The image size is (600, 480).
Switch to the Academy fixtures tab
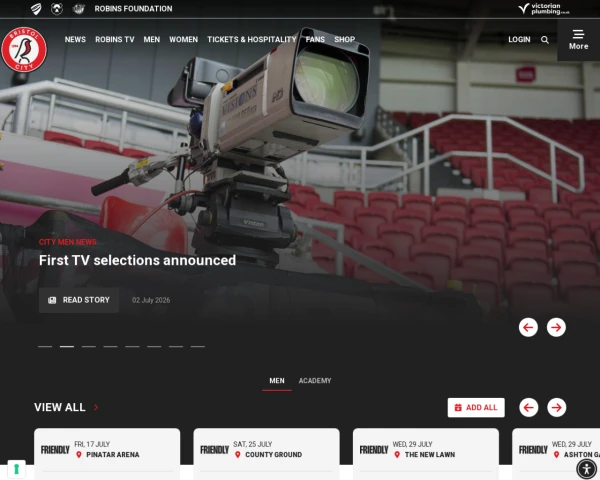315,381
